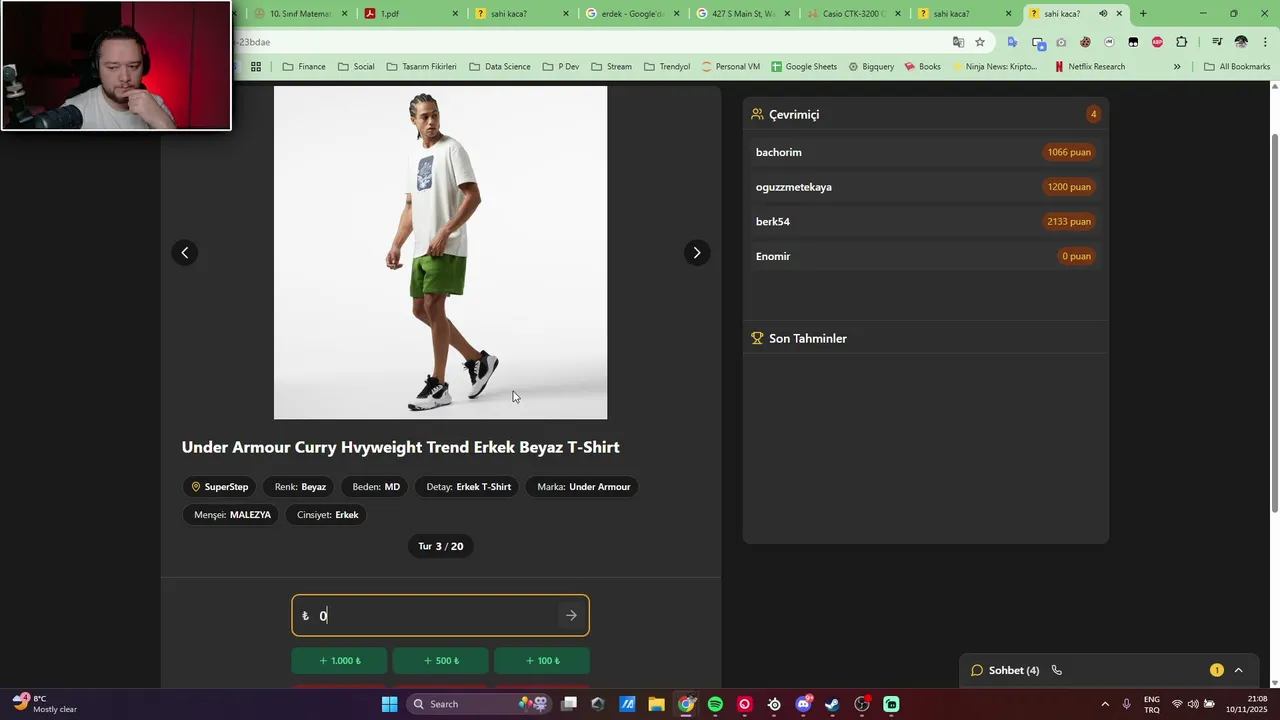Select player berk54 in the online list
1280x720 pixels.
(925, 221)
